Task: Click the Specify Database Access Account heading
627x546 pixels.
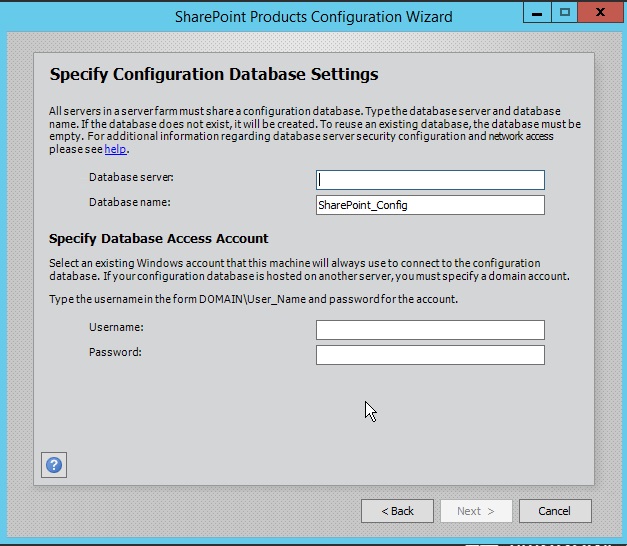Action: pyautogui.click(x=159, y=239)
